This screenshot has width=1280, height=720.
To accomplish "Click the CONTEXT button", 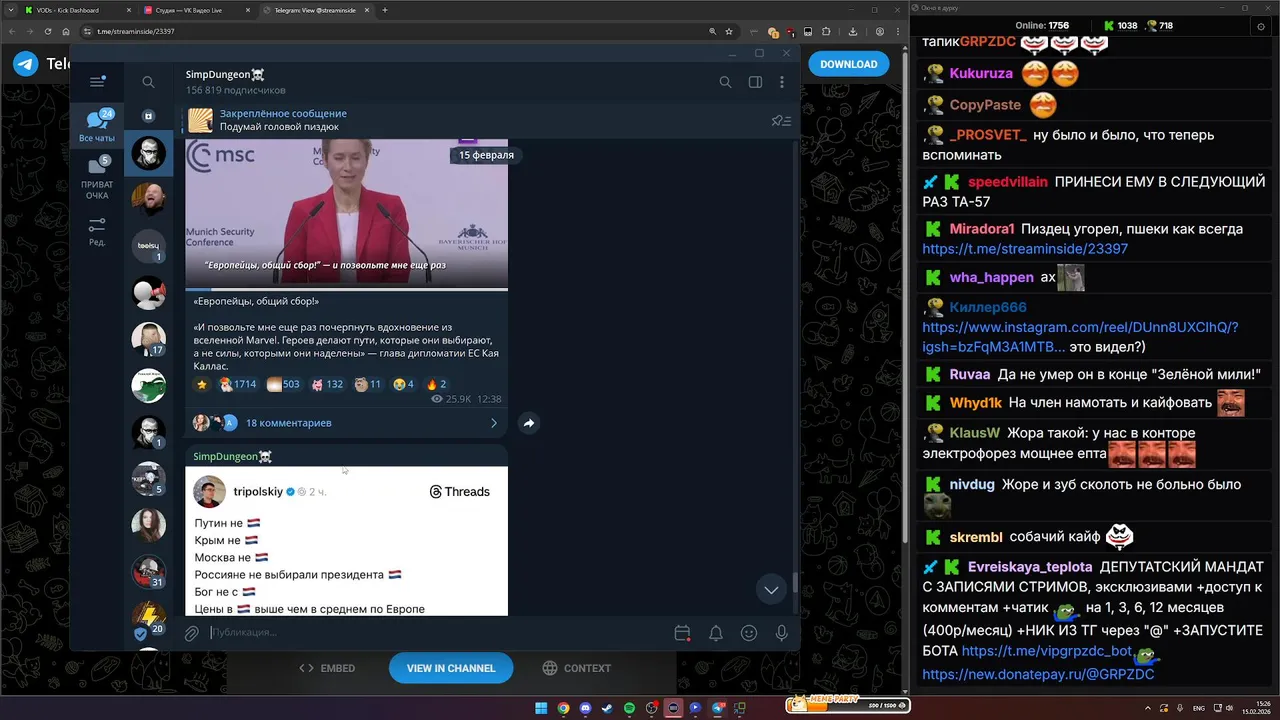I will [576, 668].
